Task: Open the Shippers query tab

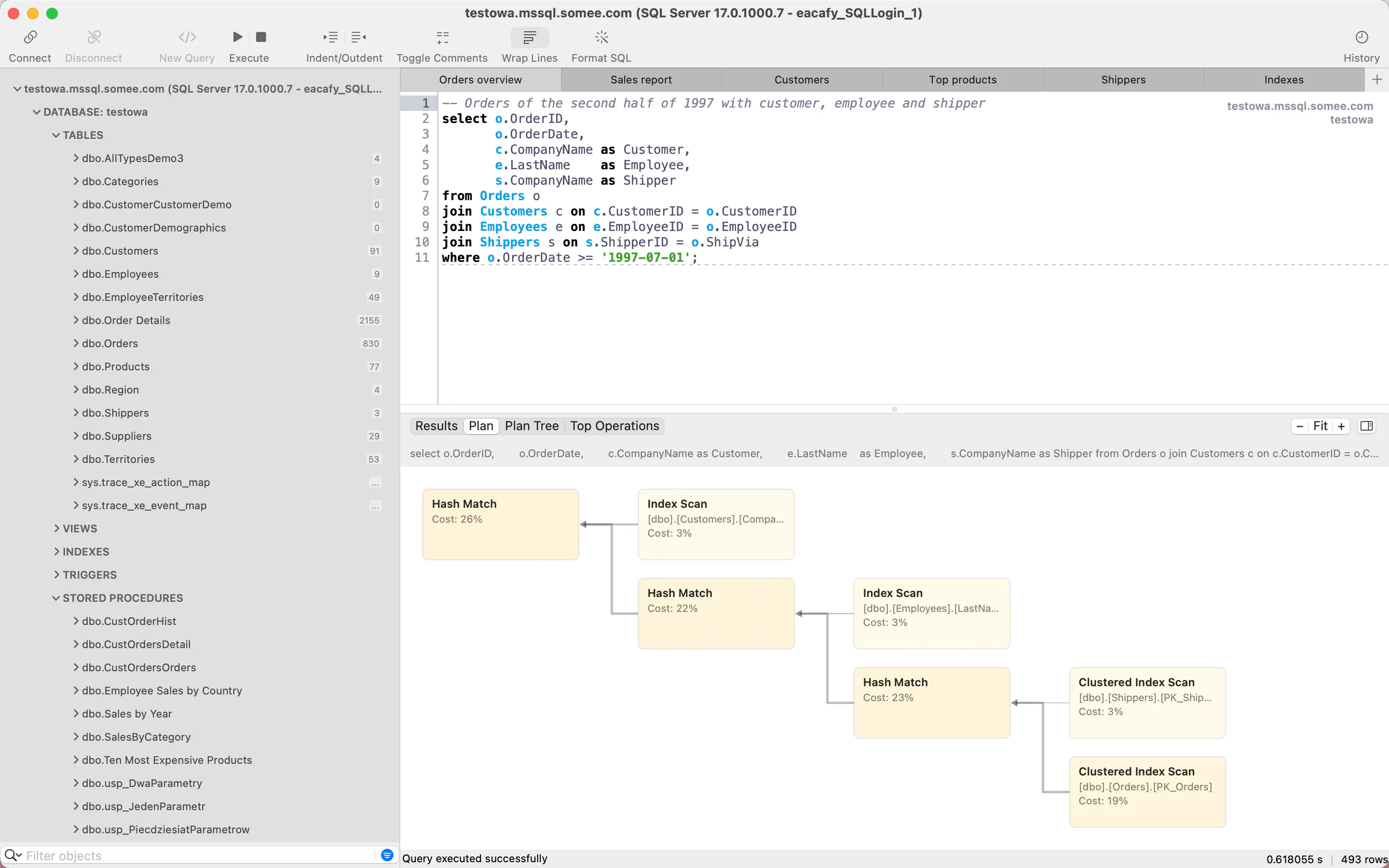Action: [1123, 80]
